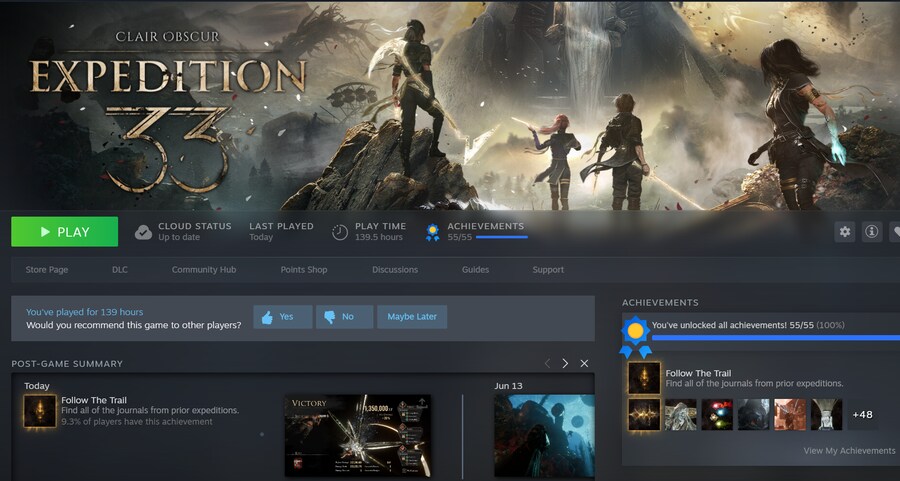Click the statue achievement icon
The width and height of the screenshot is (900, 481).
(681, 414)
